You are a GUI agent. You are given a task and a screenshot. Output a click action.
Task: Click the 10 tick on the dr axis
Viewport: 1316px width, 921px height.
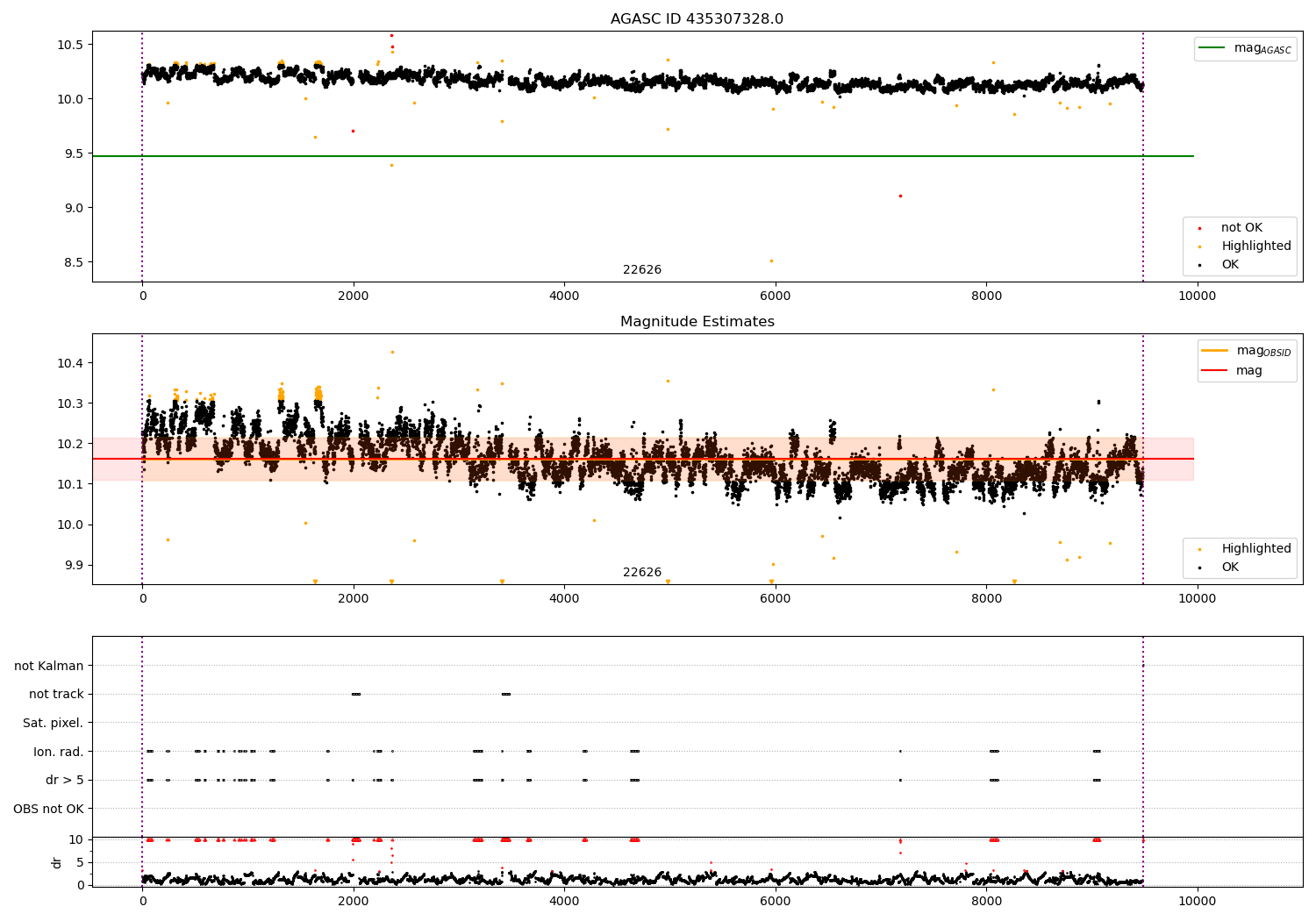click(76, 839)
